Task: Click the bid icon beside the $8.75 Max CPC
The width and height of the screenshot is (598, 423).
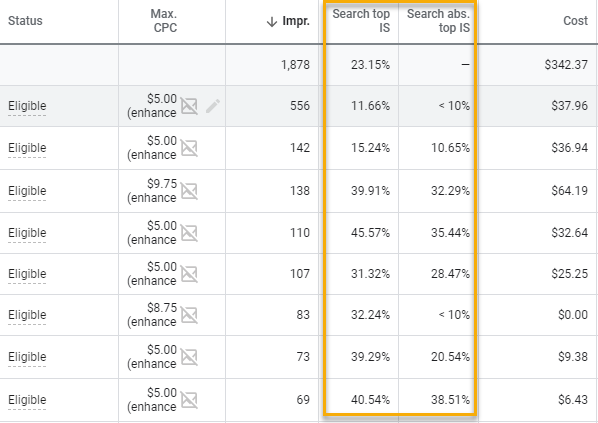Action: (x=189, y=315)
